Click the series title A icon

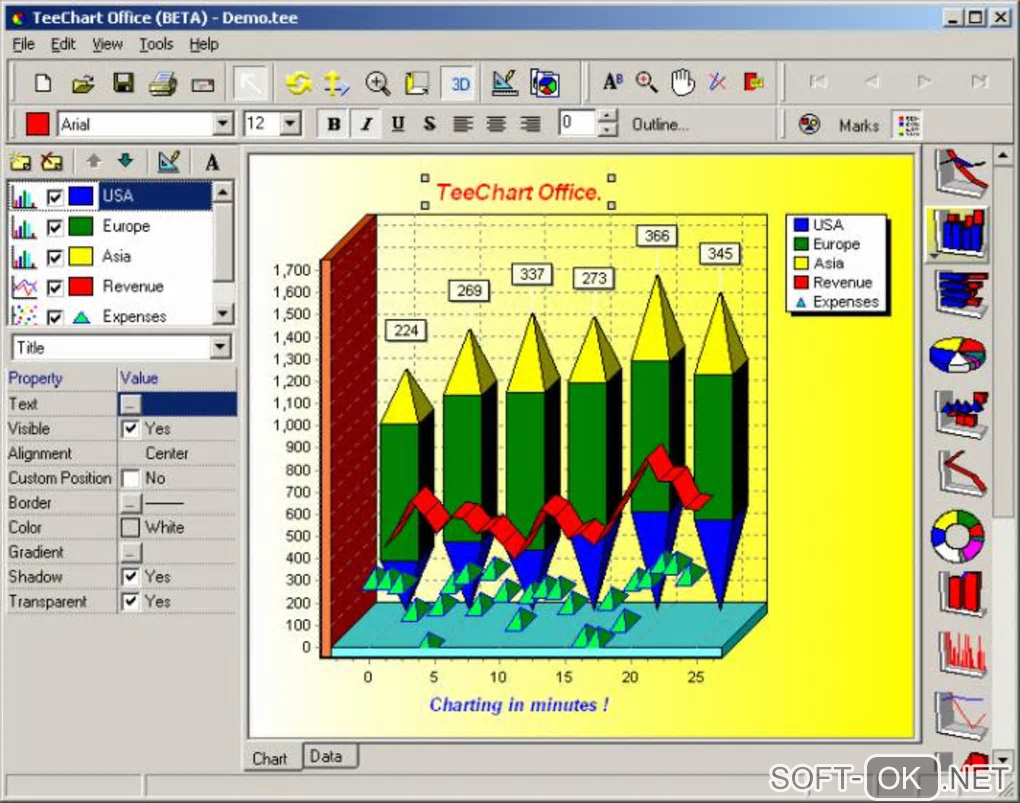(212, 162)
